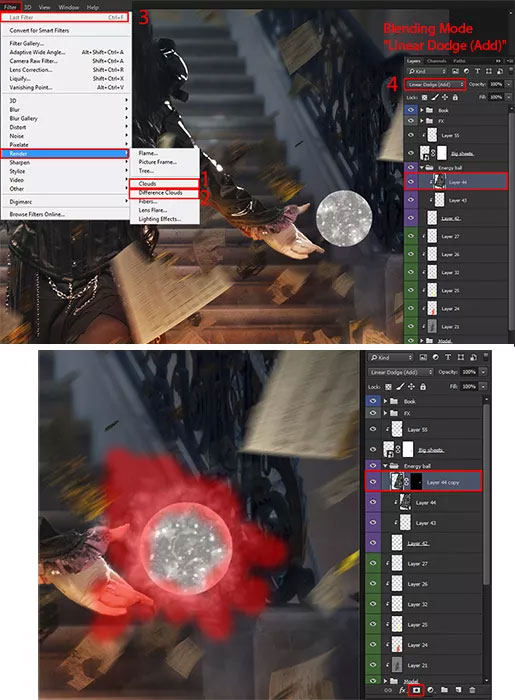Switch to the Paths tab

click(x=459, y=61)
